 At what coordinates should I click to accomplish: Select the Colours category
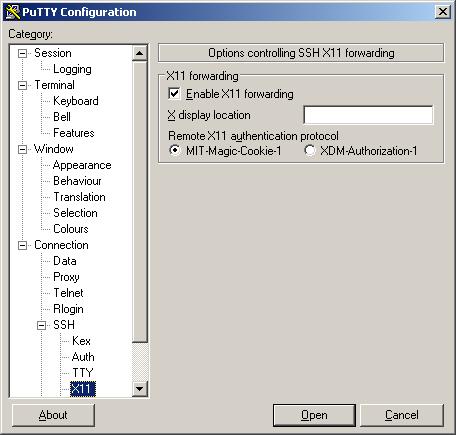click(x=71, y=229)
